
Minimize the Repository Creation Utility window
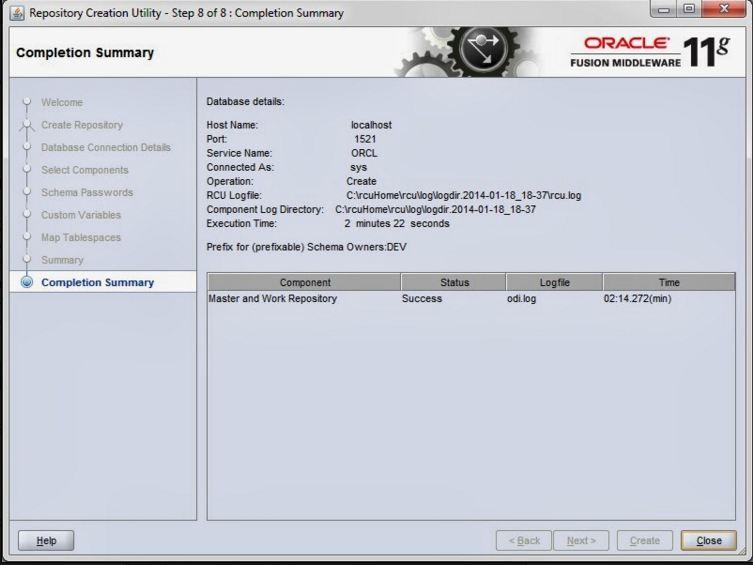[664, 10]
